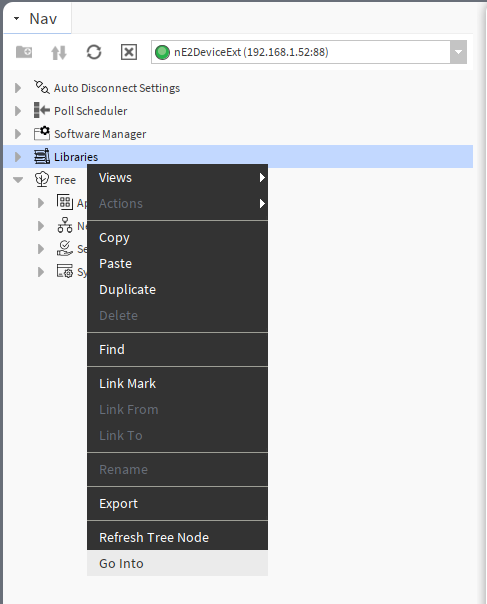Click the sync arrows toolbar icon
The width and height of the screenshot is (487, 604).
pyautogui.click(x=59, y=52)
